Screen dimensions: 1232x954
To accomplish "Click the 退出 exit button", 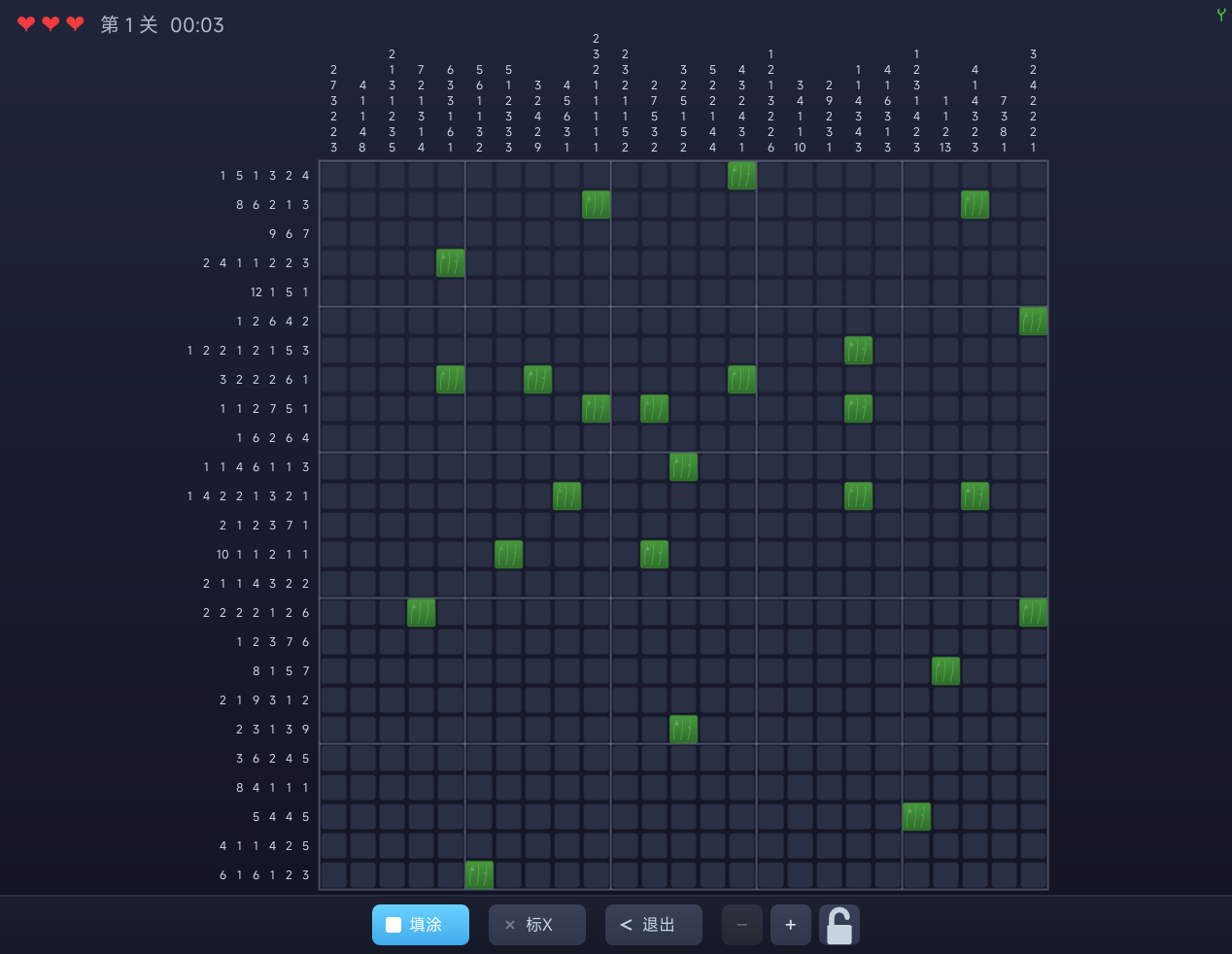I will pyautogui.click(x=653, y=925).
